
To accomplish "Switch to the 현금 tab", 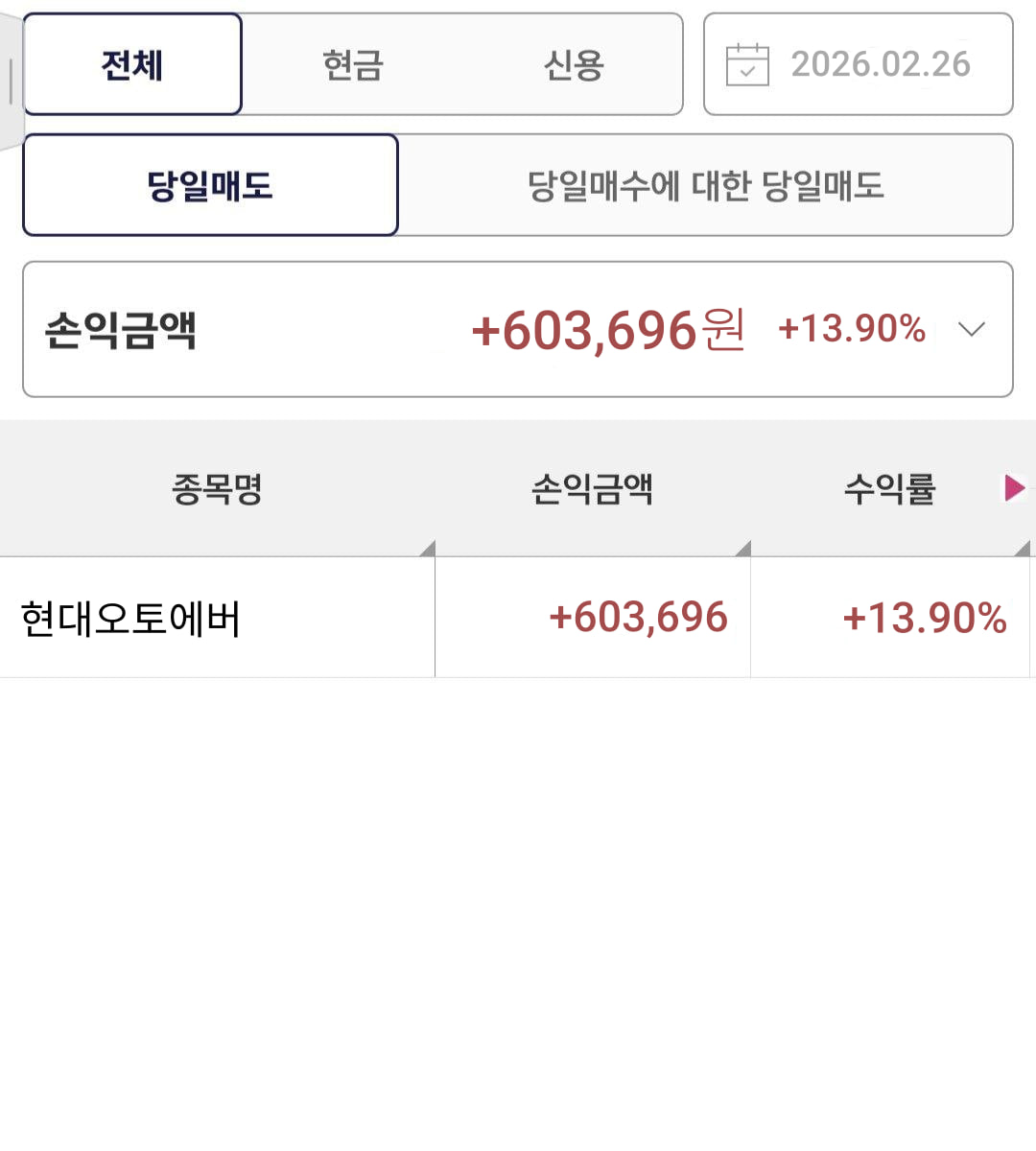I will [x=353, y=65].
